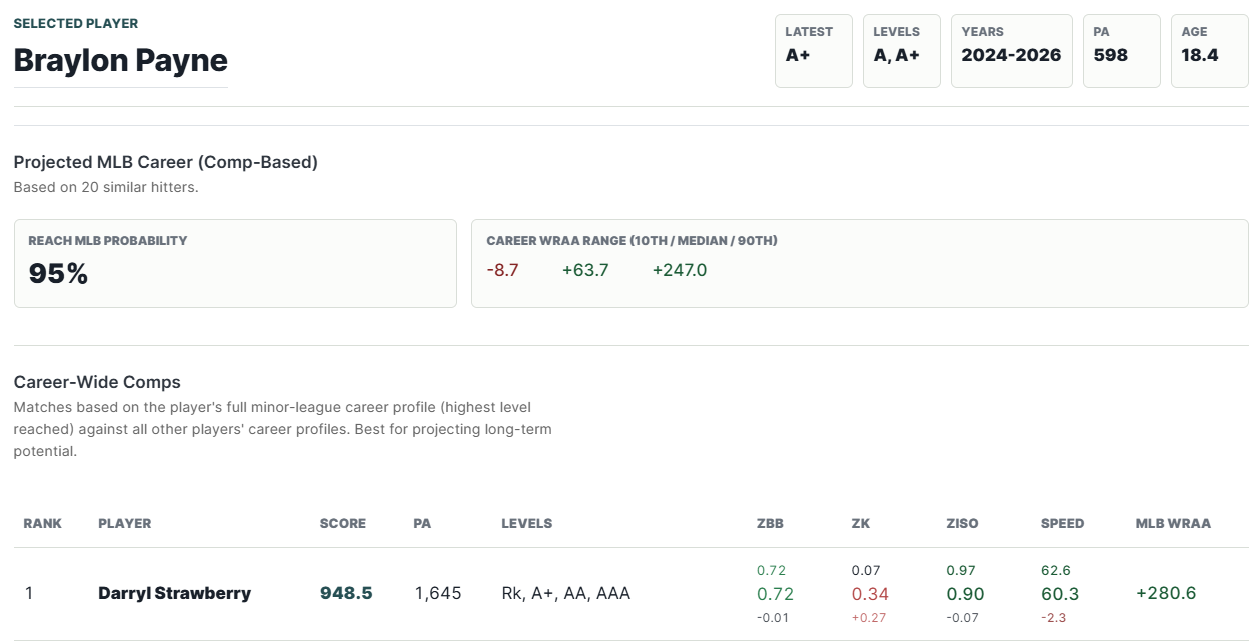Click the 948.5 score for Strawberry

pyautogui.click(x=346, y=593)
